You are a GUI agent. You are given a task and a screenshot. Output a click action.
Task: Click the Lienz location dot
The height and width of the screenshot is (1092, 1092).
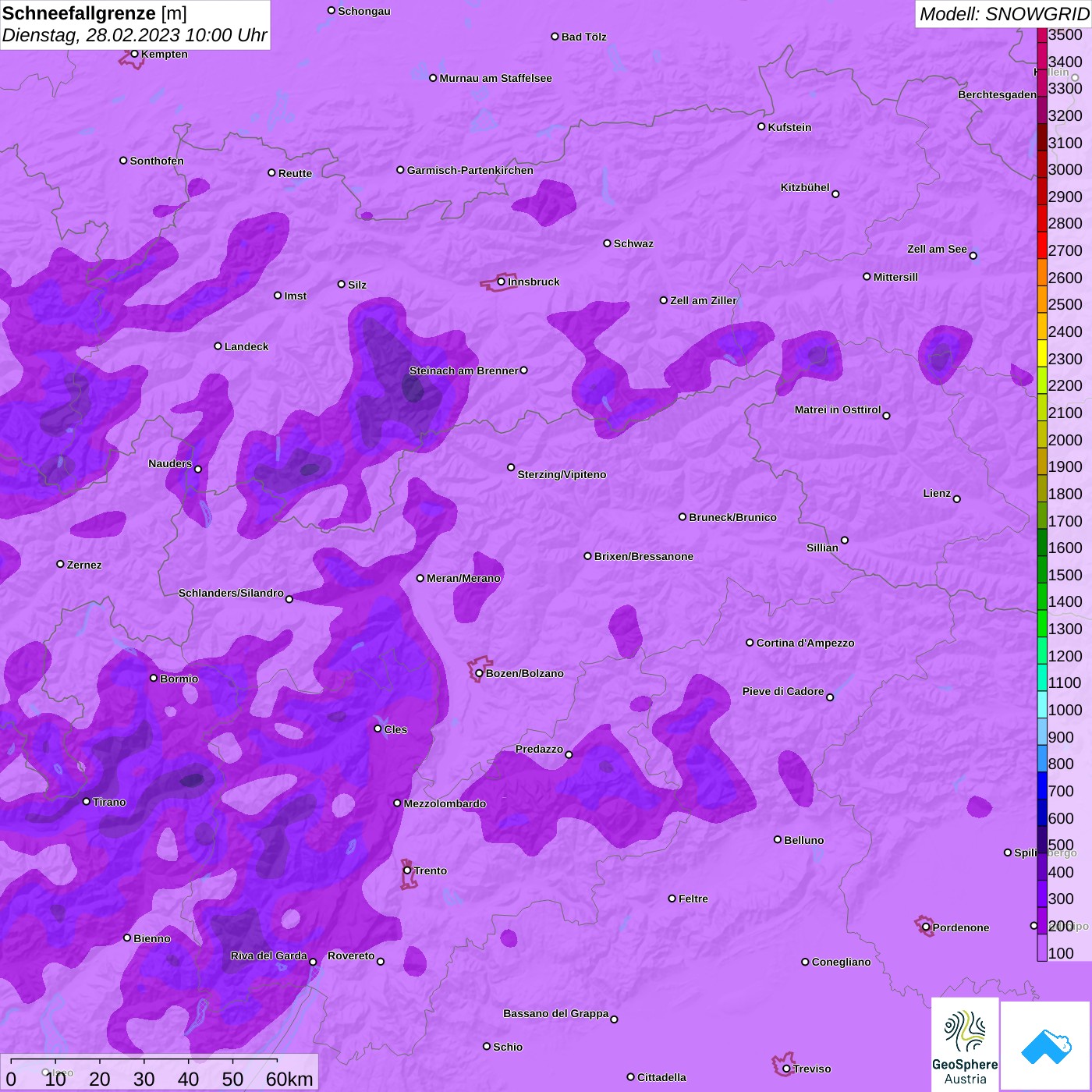coord(957,499)
